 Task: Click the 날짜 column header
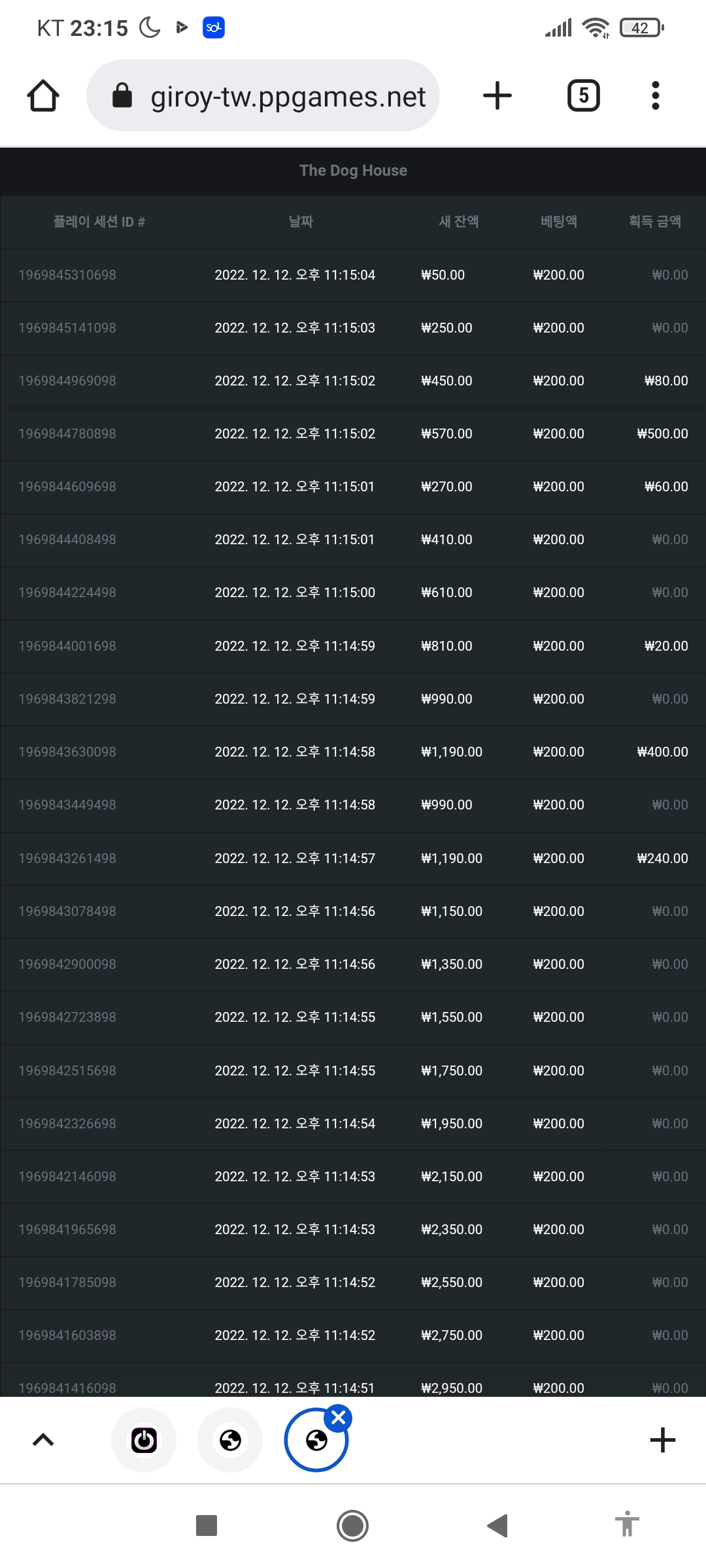pyautogui.click(x=301, y=221)
